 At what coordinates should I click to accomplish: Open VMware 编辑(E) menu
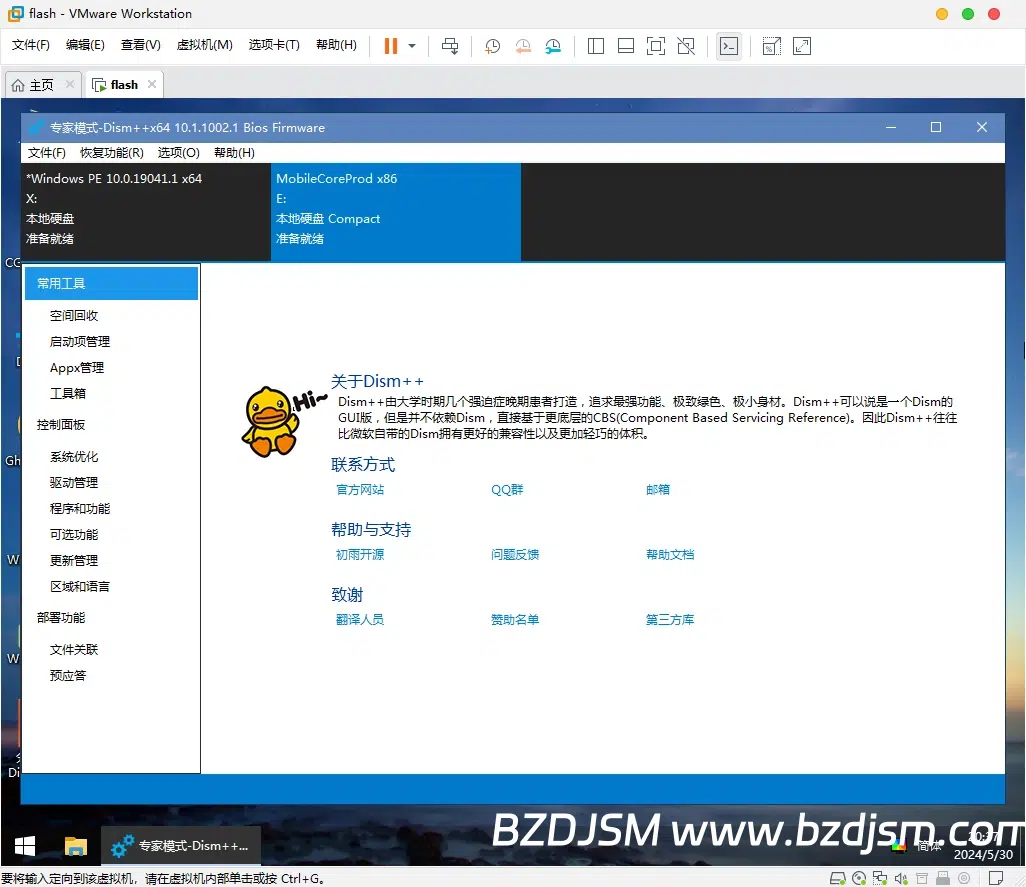pyautogui.click(x=85, y=44)
